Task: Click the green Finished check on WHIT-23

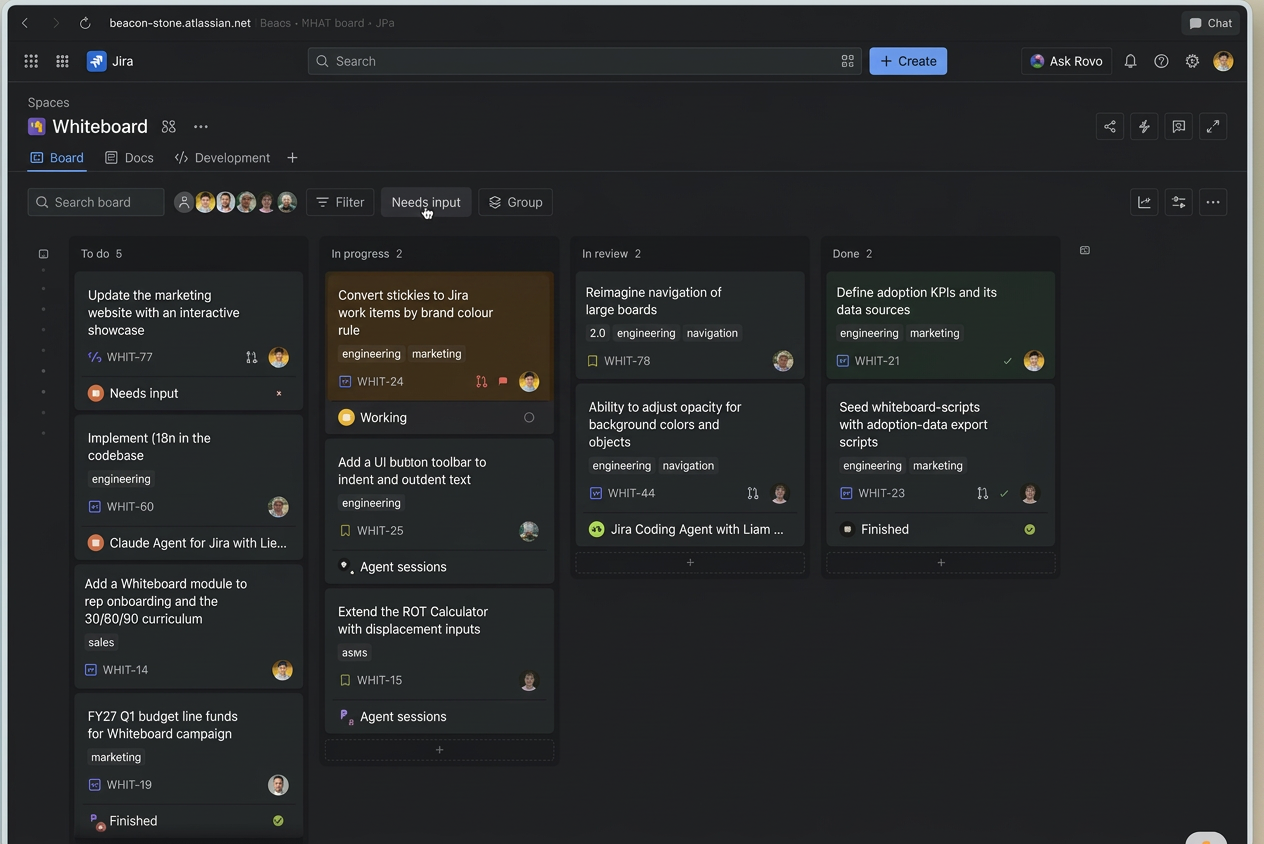Action: [x=1030, y=529]
